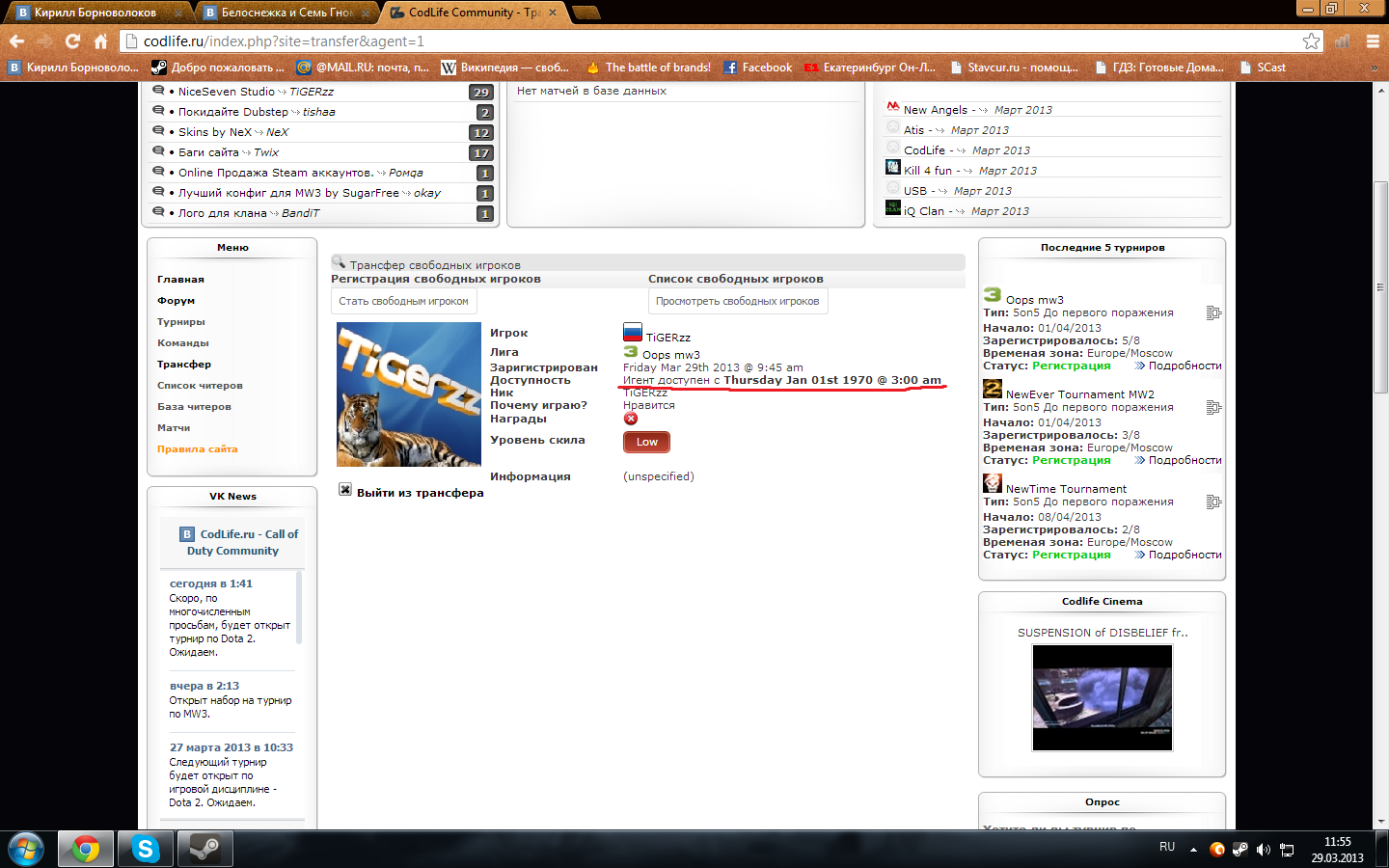1389x868 pixels.
Task: Open New Angels team link
Action: [x=935, y=110]
